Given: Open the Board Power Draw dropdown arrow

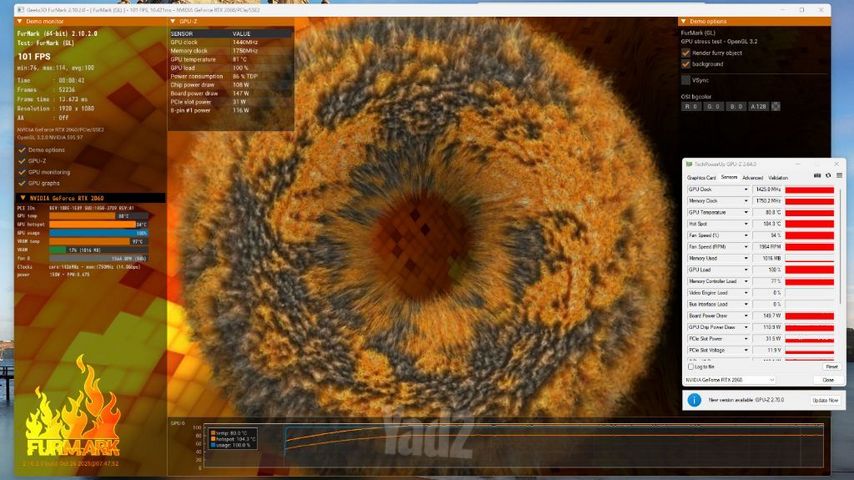Looking at the screenshot, I should 746,315.
